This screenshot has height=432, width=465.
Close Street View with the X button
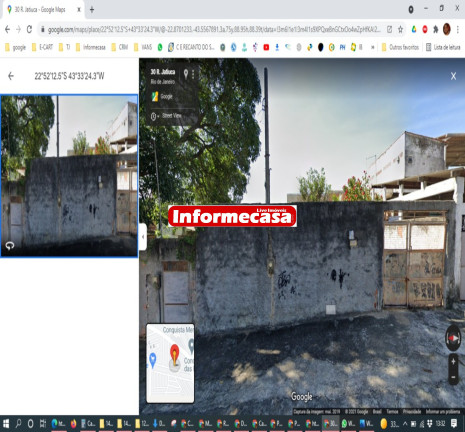pos(453,76)
